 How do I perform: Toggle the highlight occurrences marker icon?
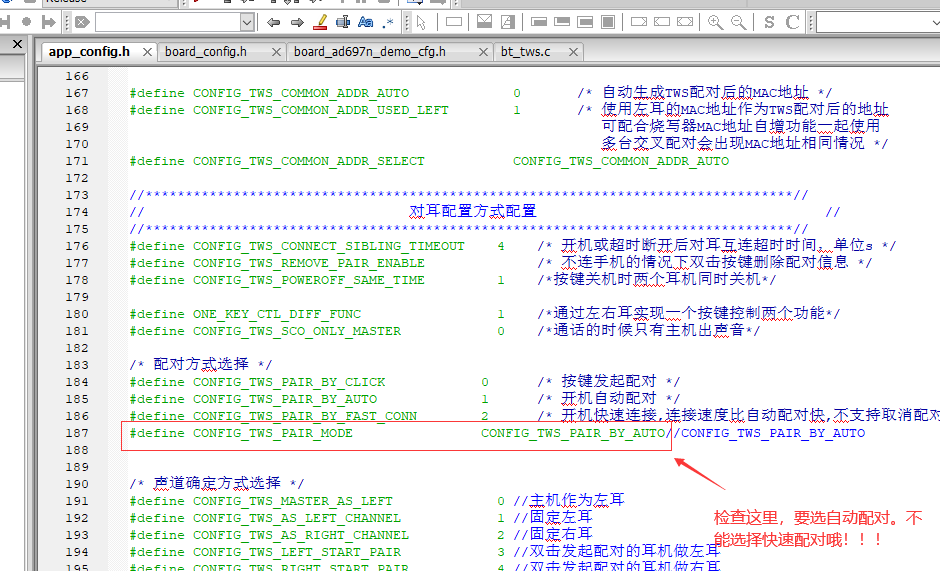point(320,23)
